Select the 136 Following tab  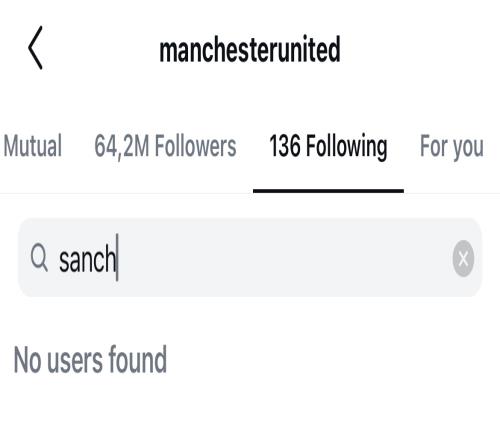point(328,147)
